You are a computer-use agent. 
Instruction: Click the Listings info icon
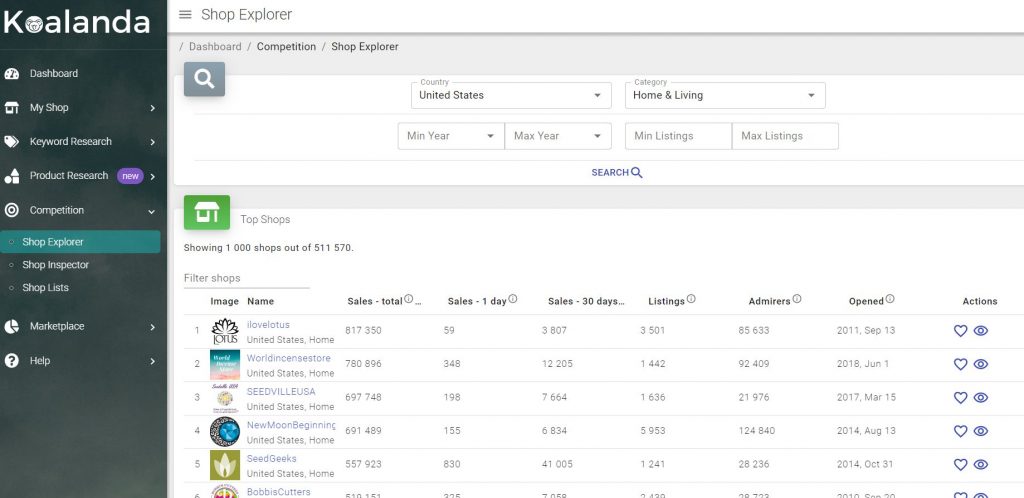pyautogui.click(x=691, y=299)
